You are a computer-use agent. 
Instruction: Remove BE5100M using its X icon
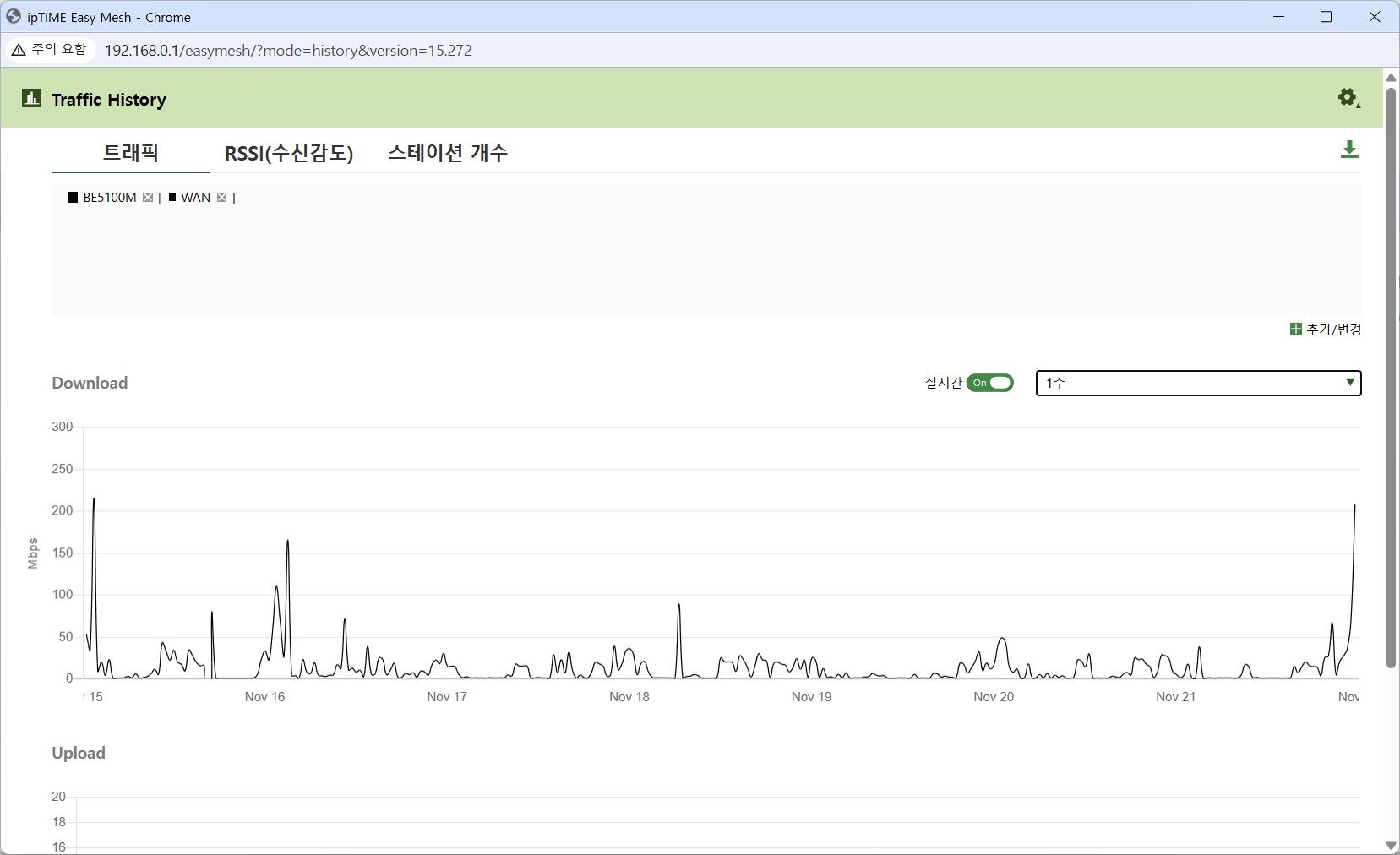(148, 198)
